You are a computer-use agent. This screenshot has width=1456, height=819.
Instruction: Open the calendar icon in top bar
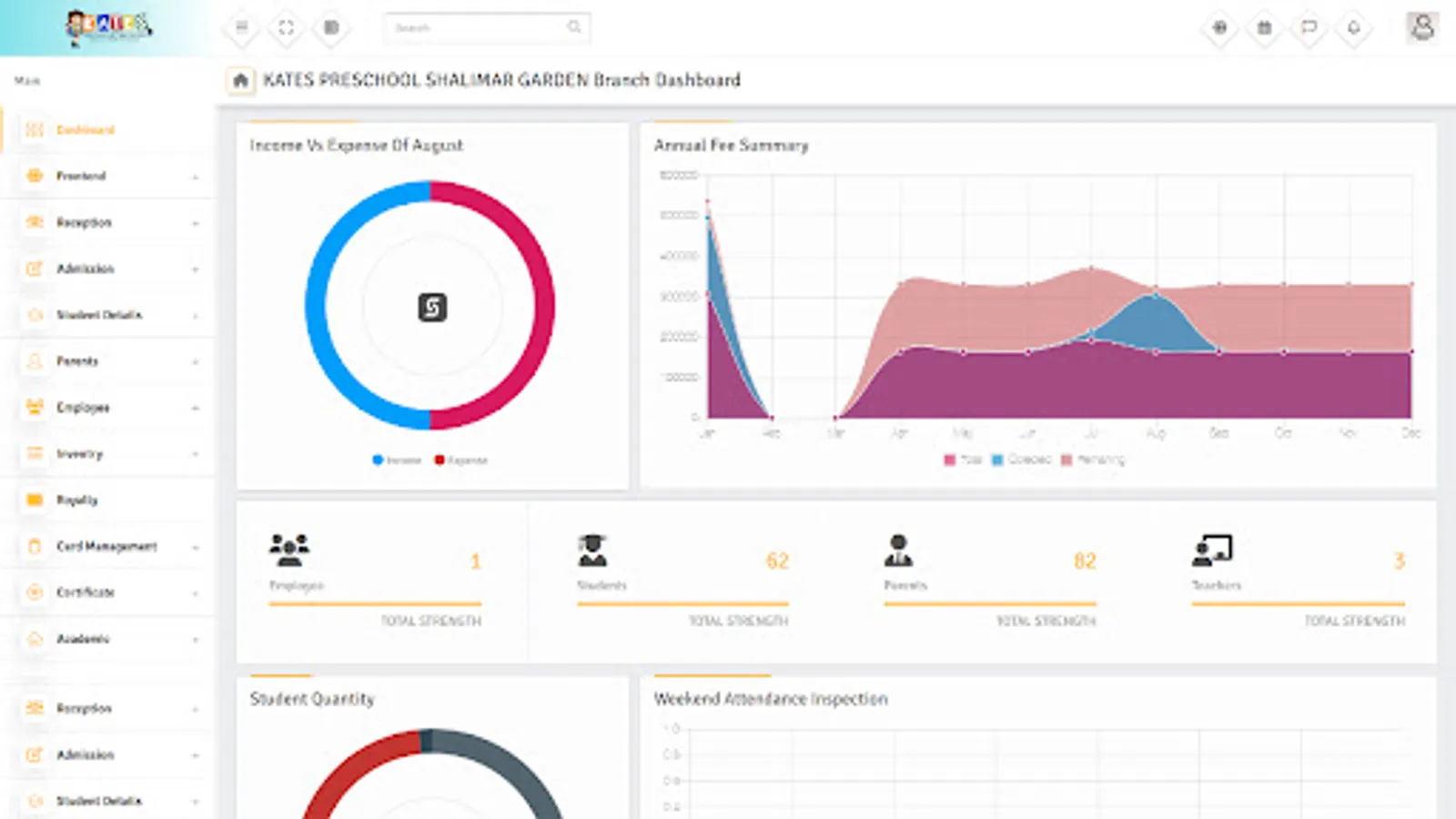[x=1265, y=27]
